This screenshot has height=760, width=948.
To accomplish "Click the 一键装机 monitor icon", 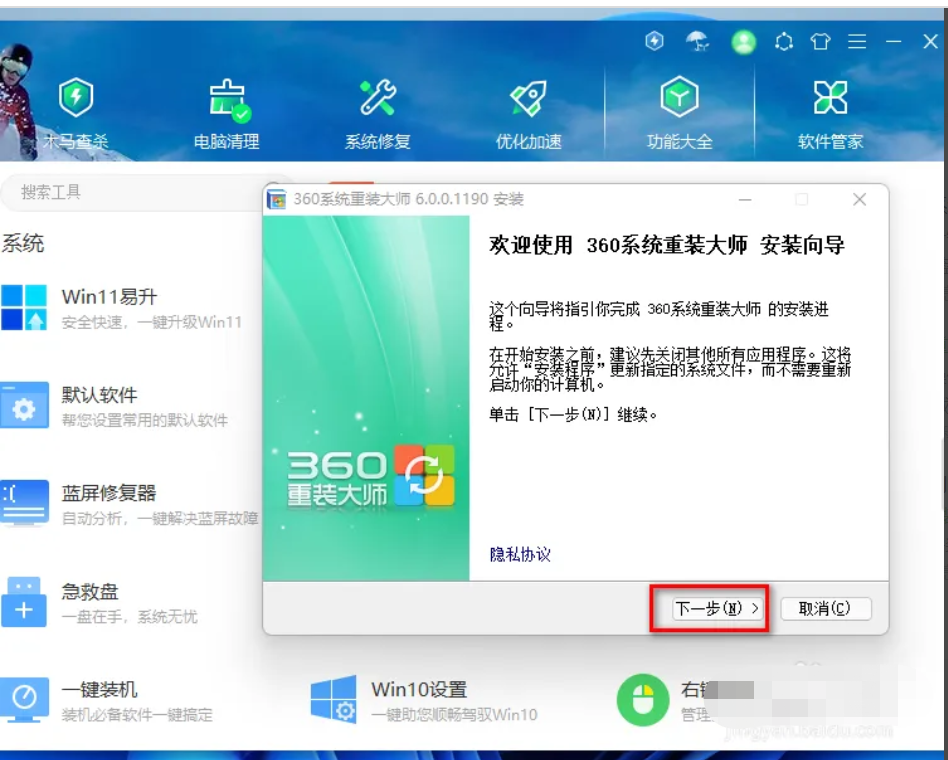I will coord(24,700).
